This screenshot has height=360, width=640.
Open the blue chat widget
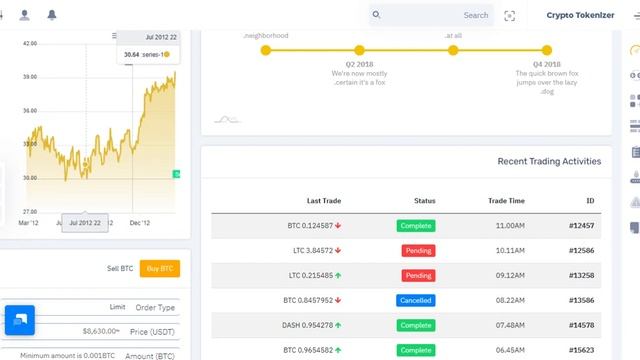(x=20, y=320)
